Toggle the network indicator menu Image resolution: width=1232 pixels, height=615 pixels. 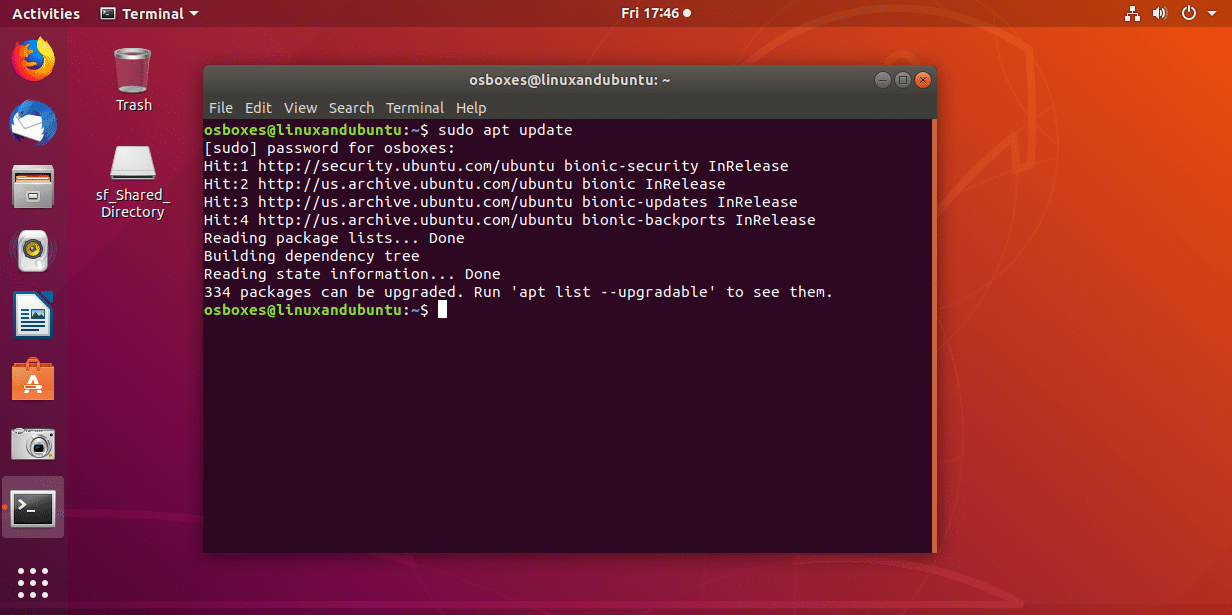[x=1134, y=13]
